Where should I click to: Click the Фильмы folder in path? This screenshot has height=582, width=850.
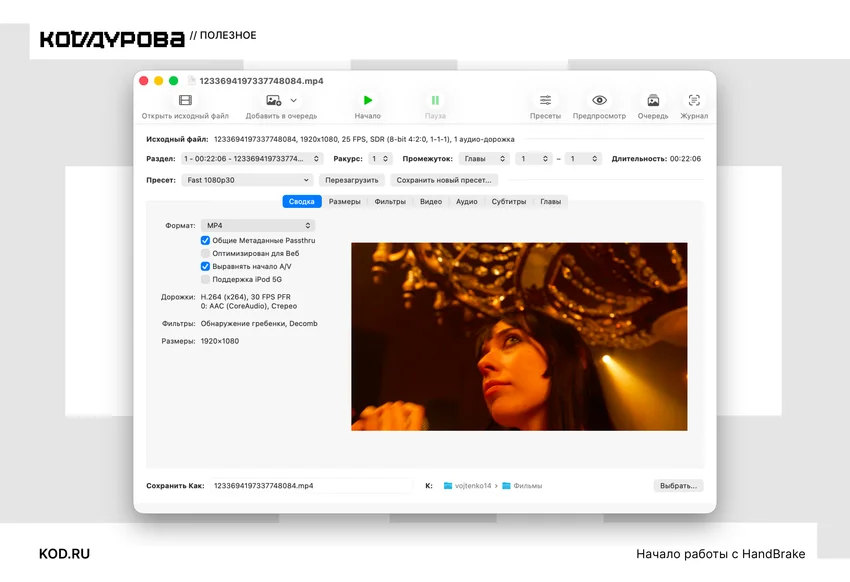coord(522,486)
